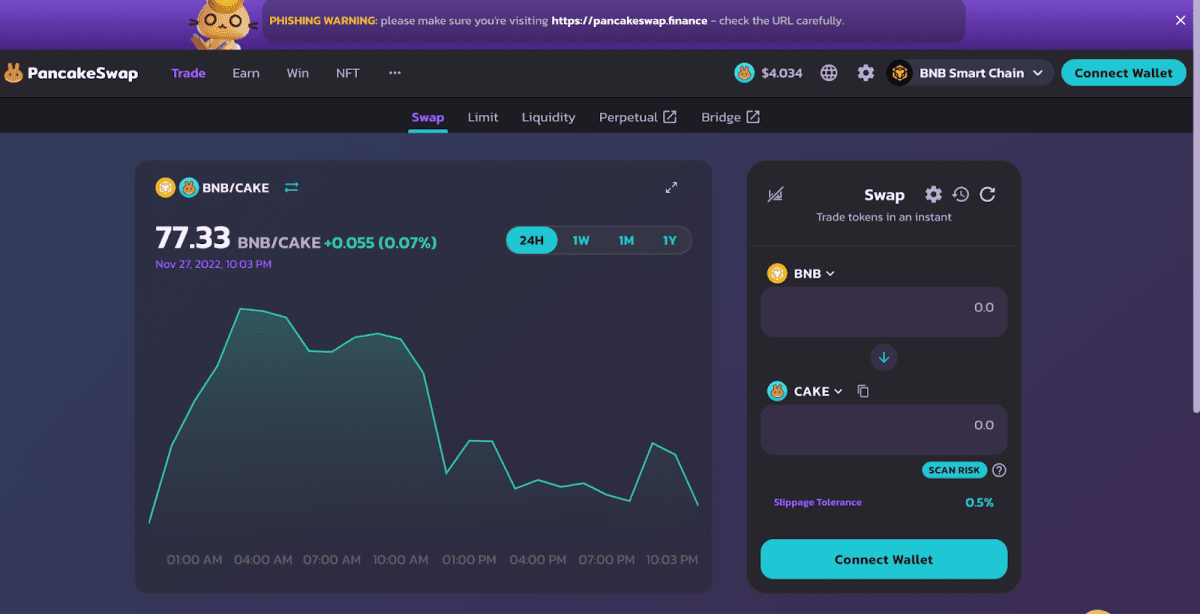Switch to the Swap tab

428,117
